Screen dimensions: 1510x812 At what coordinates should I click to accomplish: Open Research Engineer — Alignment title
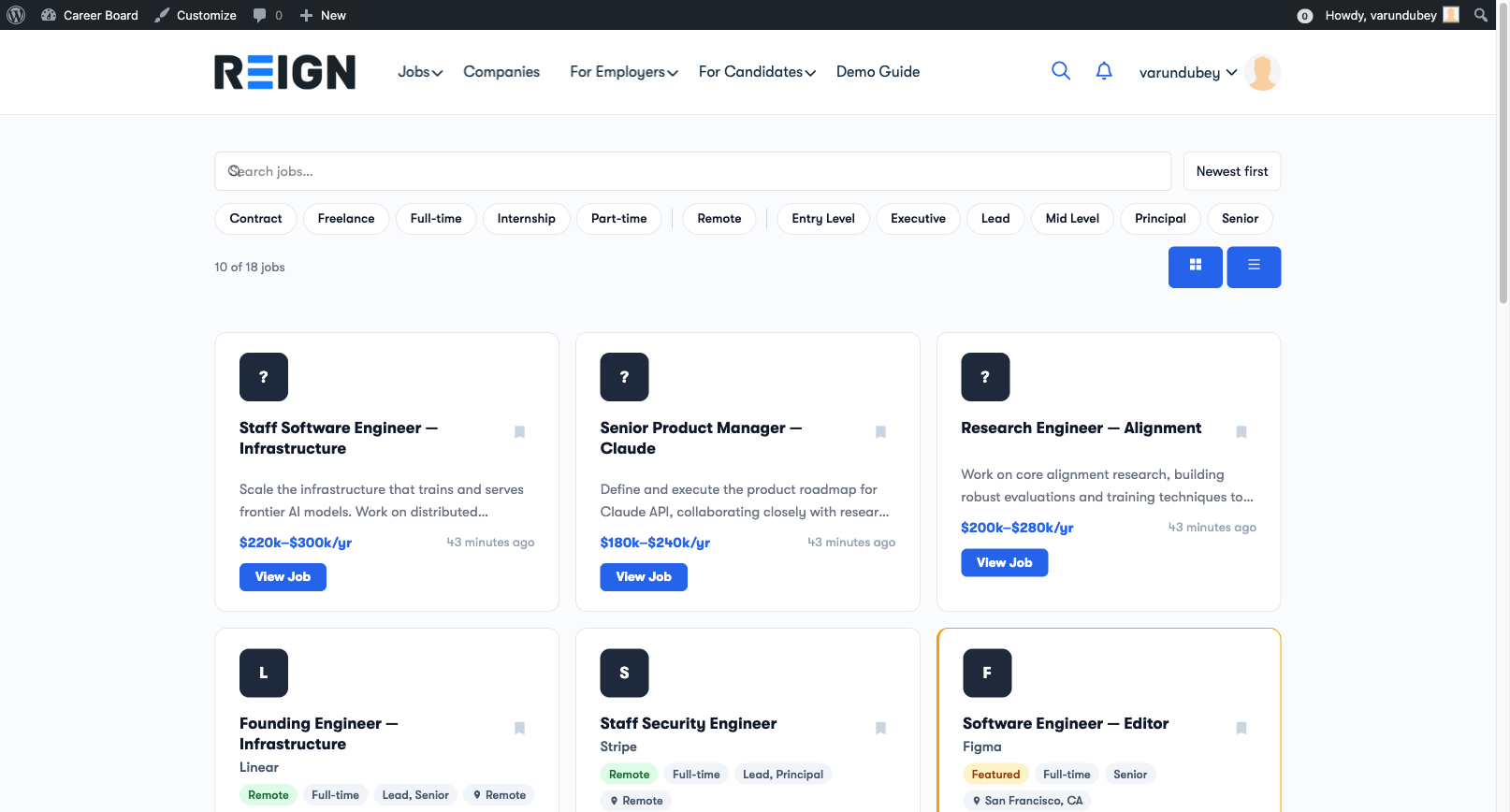[x=1081, y=428]
